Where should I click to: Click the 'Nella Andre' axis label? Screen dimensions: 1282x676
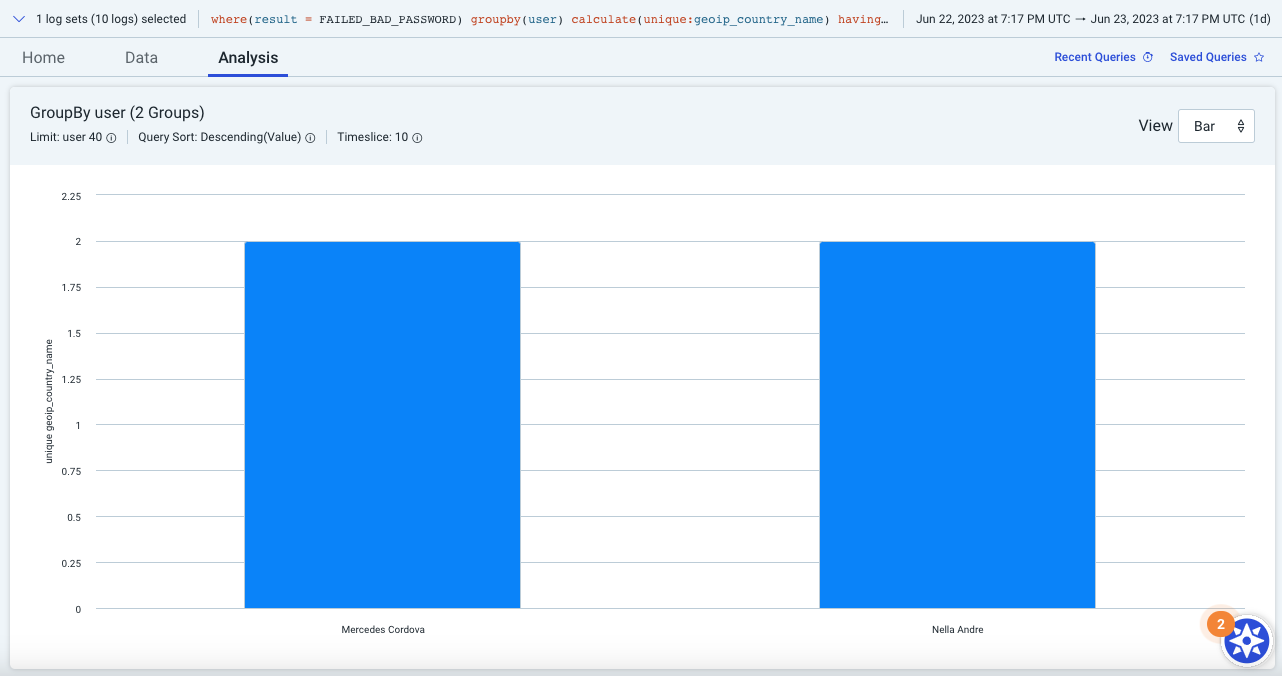[957, 630]
